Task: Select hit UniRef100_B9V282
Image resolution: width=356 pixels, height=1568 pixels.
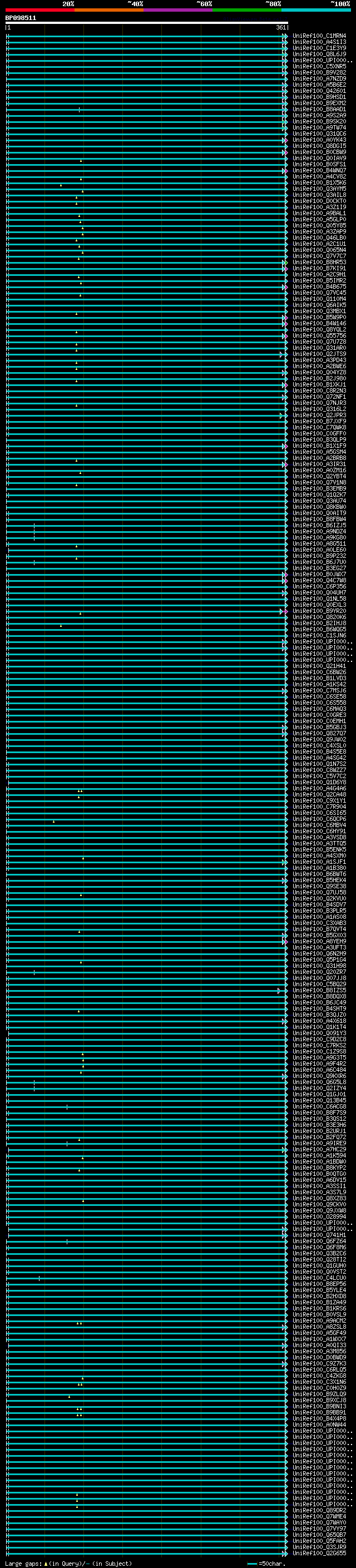Action: coord(319,72)
